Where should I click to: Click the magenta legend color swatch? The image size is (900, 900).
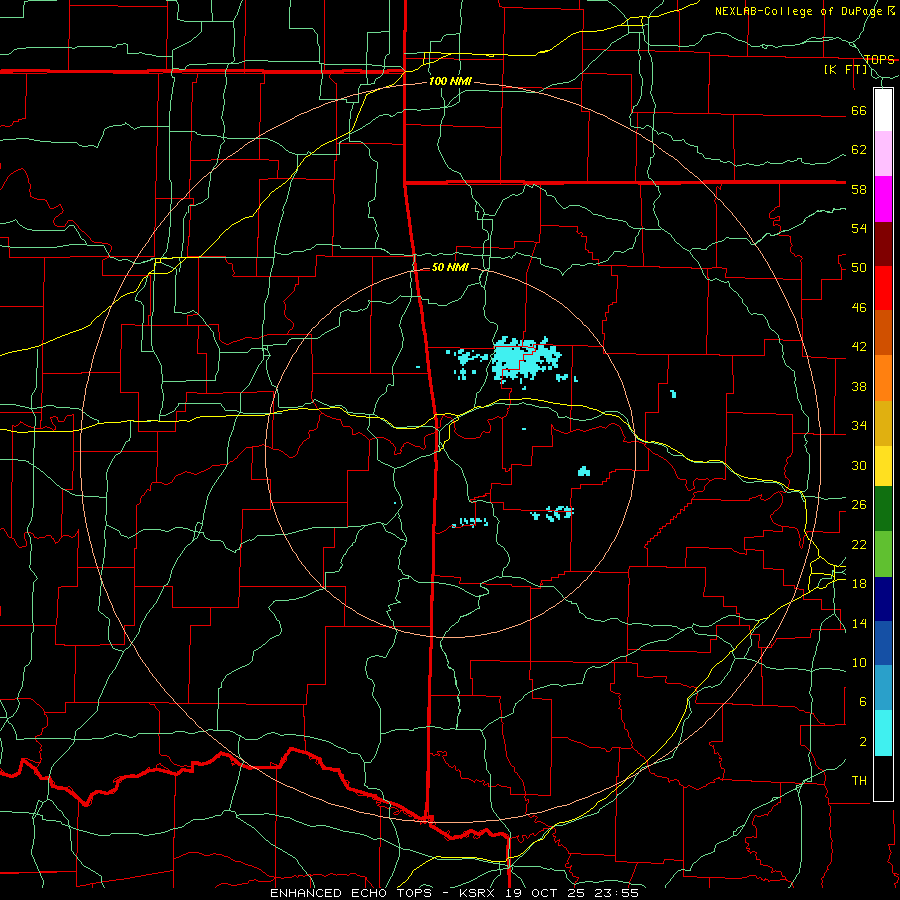[x=883, y=199]
